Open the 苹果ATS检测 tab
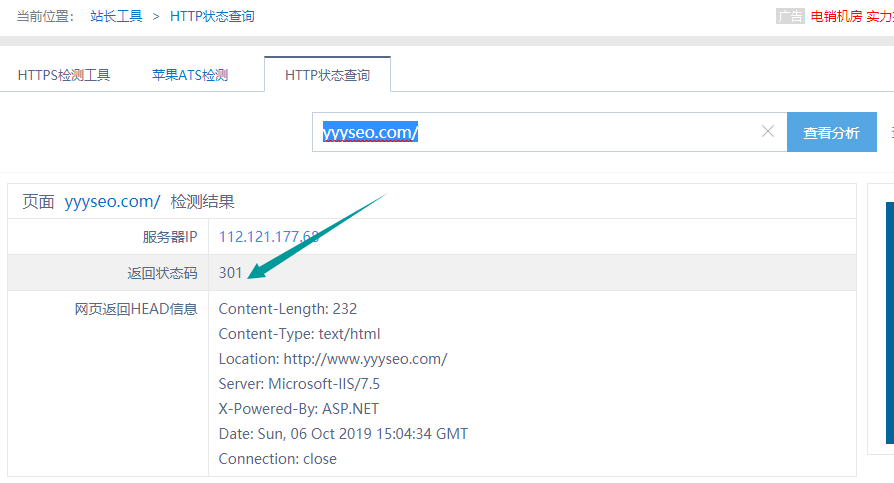Viewport: 894px width, 483px height. point(190,75)
